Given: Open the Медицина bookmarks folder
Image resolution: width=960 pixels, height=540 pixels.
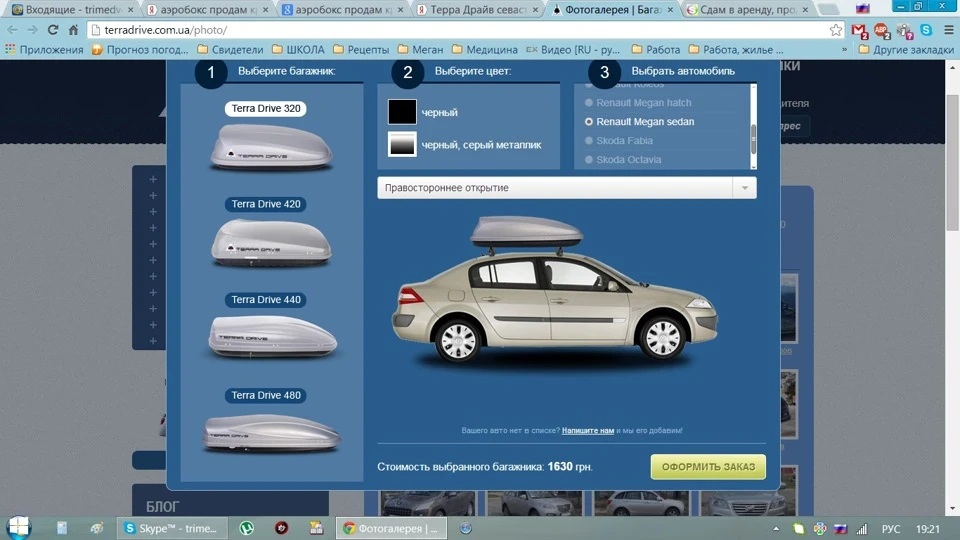Looking at the screenshot, I should [485, 50].
